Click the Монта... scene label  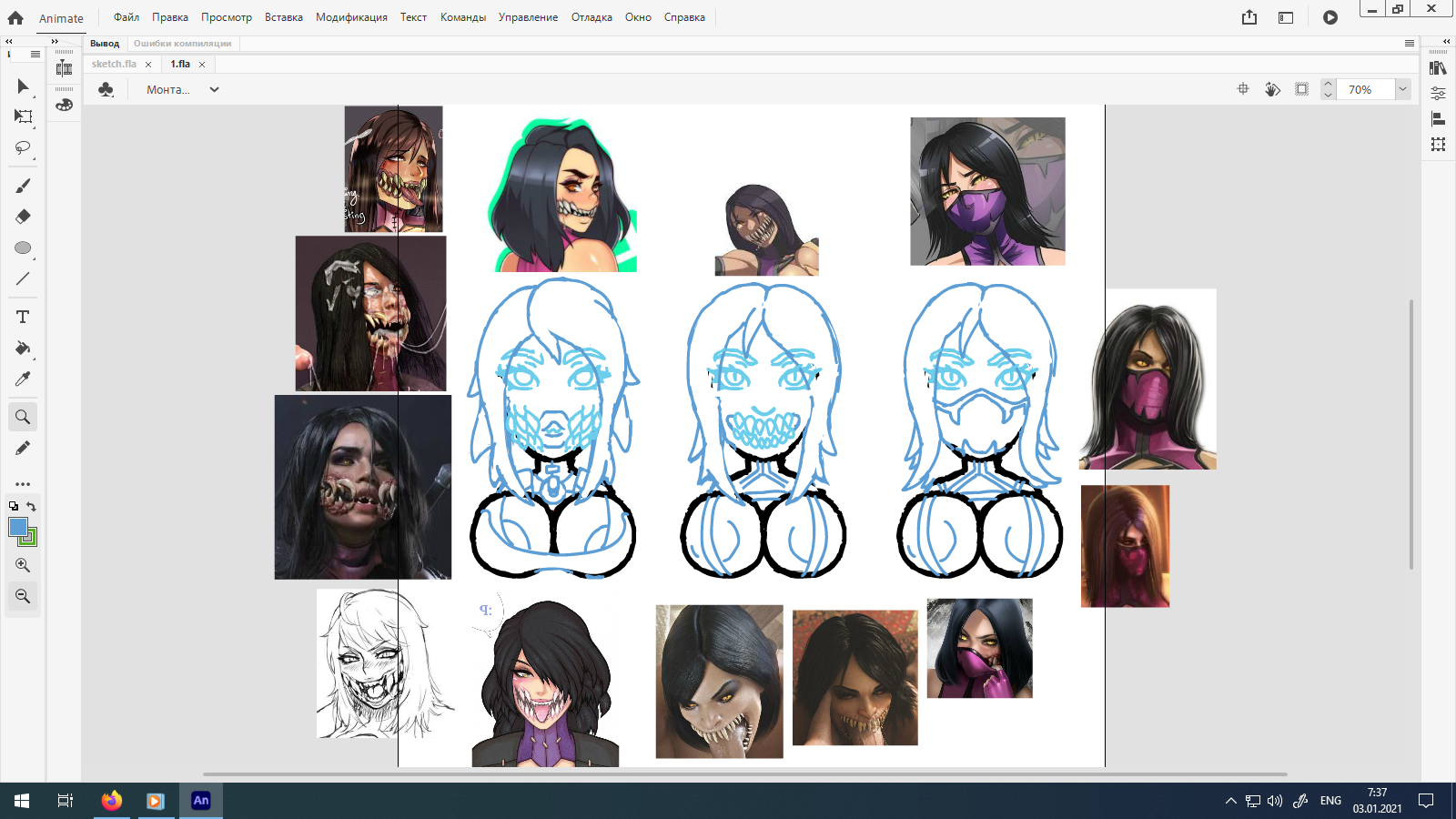coord(168,89)
